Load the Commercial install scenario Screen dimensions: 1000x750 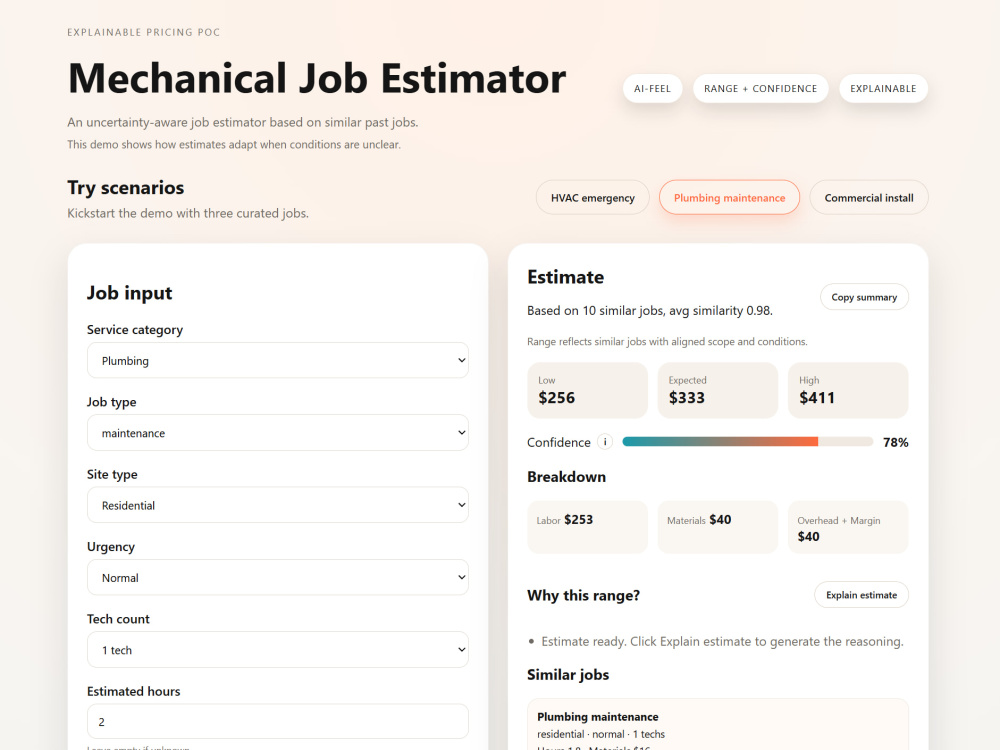click(869, 198)
